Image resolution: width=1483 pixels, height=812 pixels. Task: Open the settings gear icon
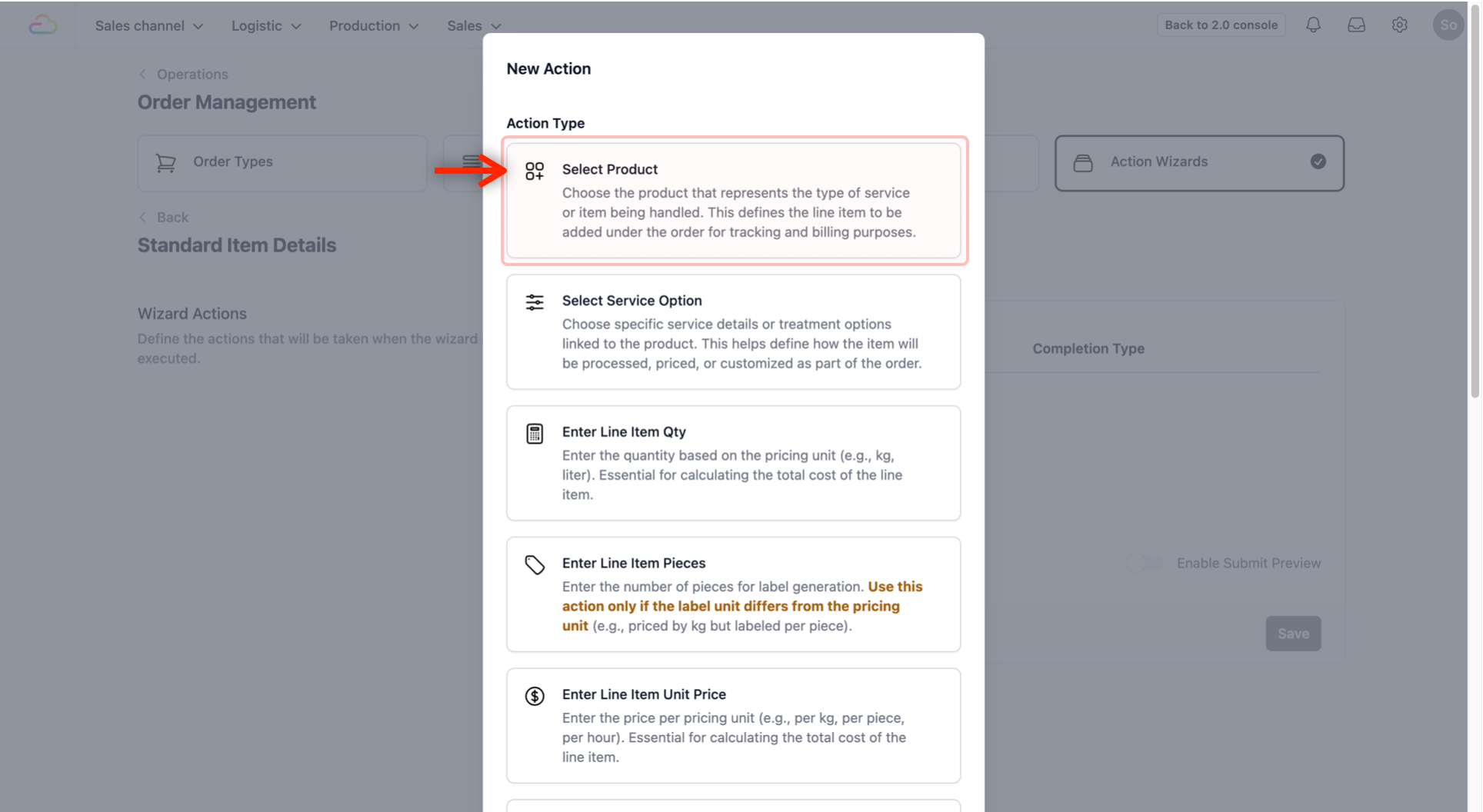click(x=1399, y=25)
